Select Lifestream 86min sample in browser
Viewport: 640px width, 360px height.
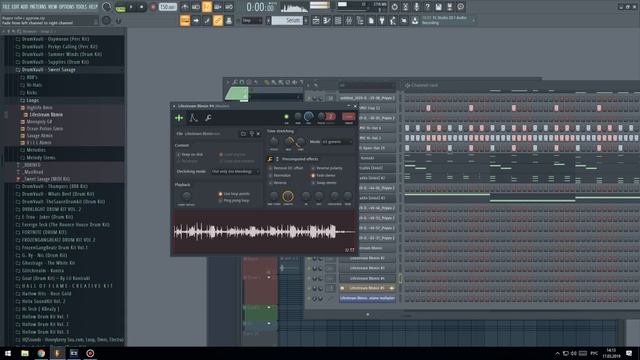point(46,115)
